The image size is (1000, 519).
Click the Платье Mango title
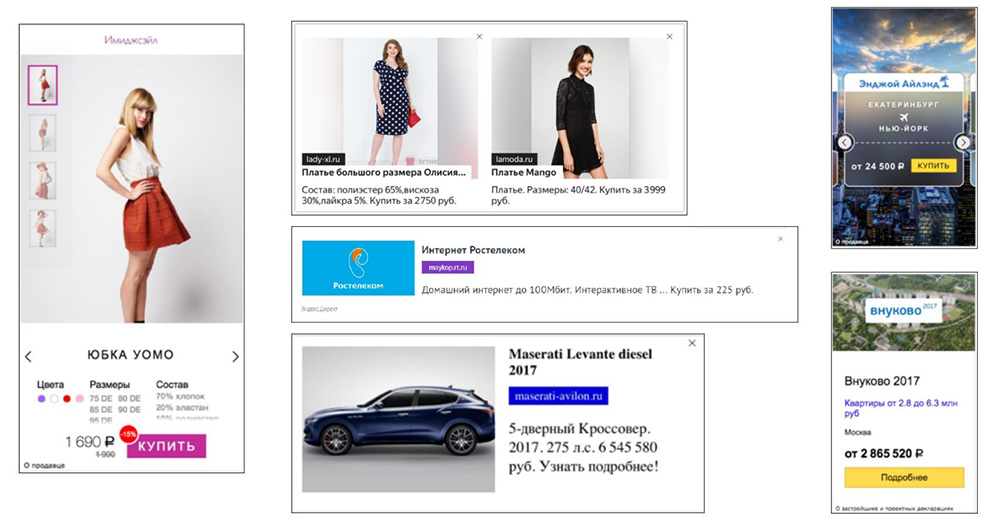[524, 173]
